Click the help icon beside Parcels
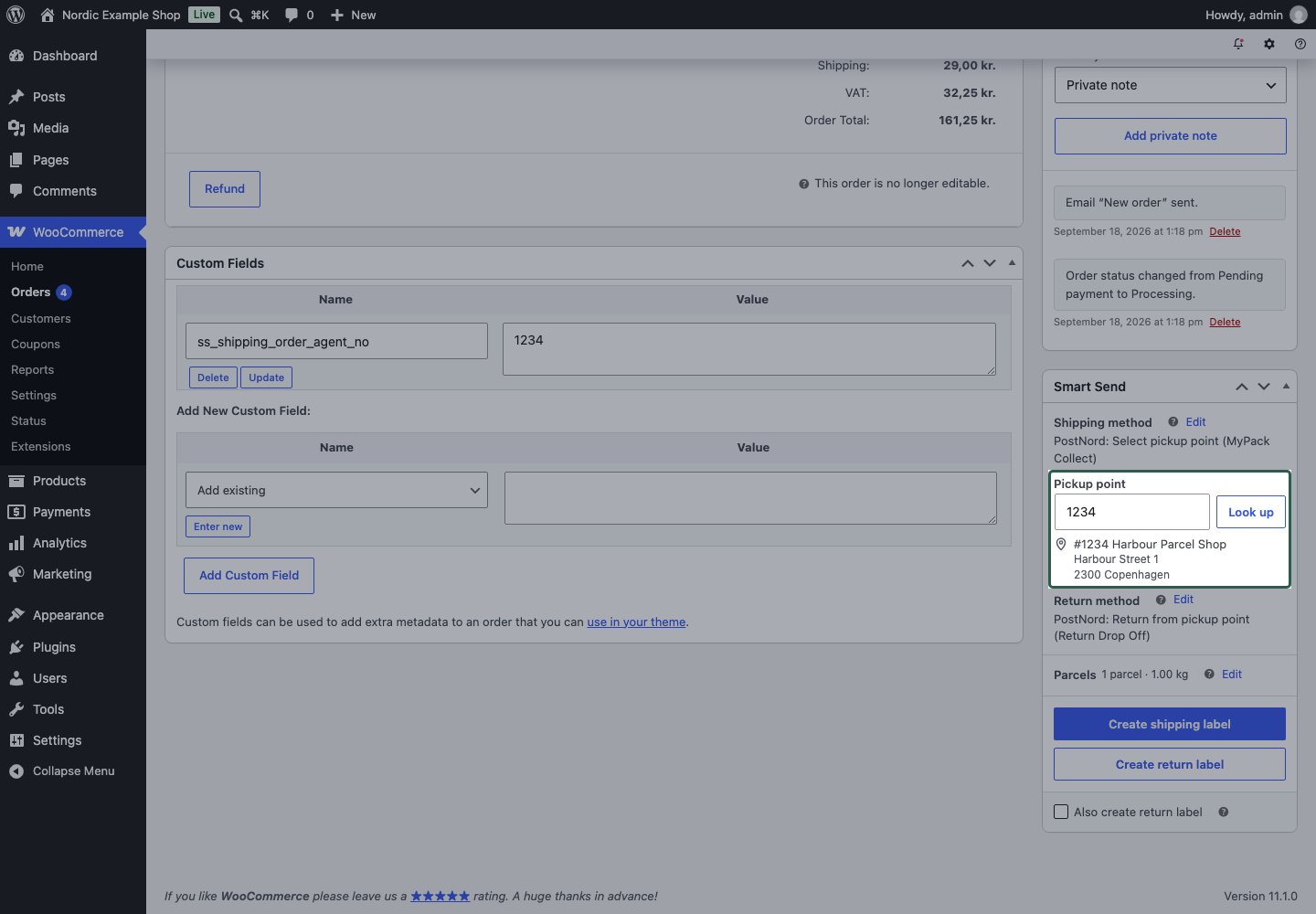 pyautogui.click(x=1209, y=675)
